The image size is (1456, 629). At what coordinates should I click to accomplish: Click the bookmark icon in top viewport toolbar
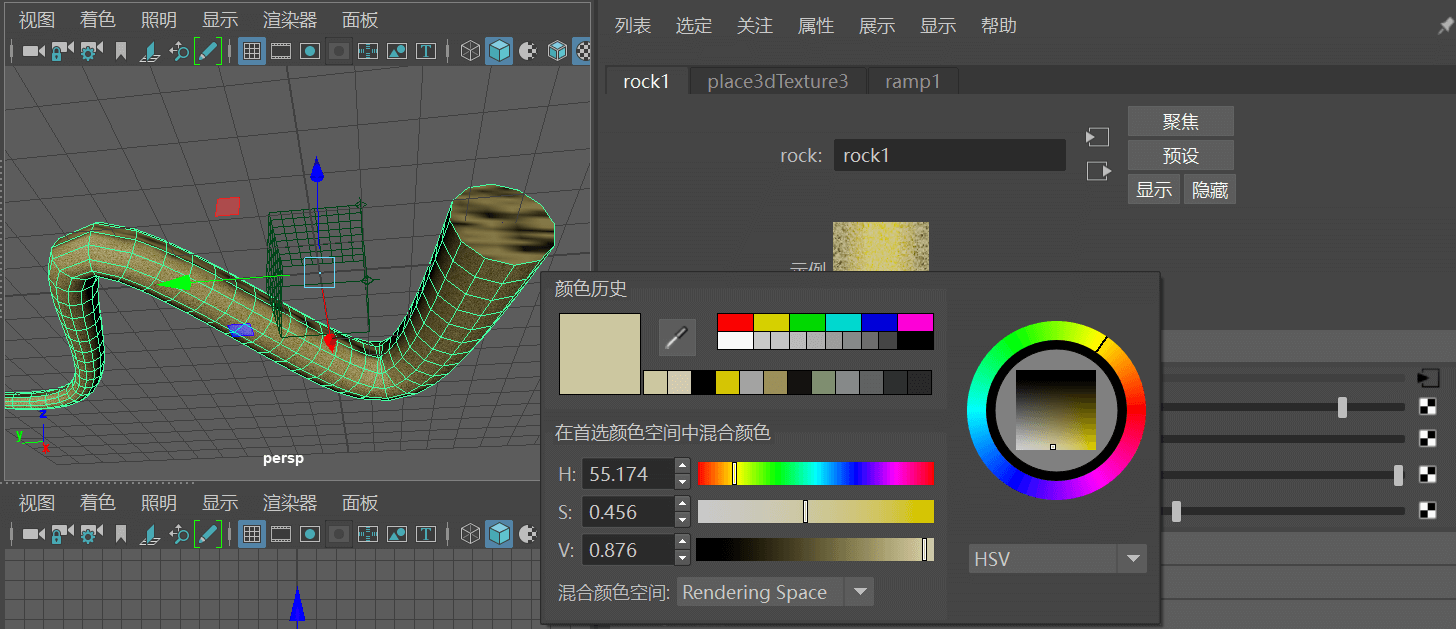click(x=121, y=50)
